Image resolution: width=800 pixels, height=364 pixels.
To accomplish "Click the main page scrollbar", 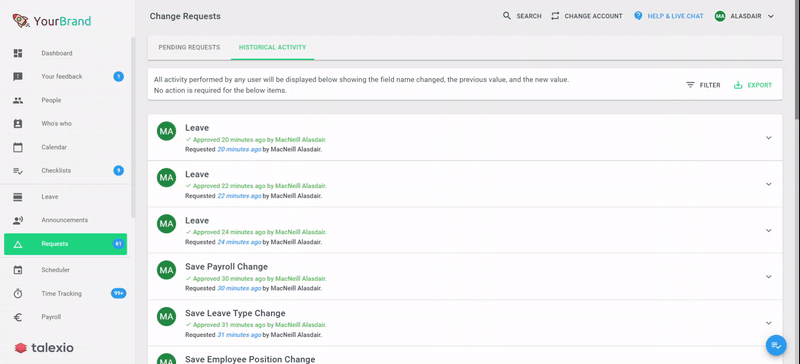I will [797, 60].
